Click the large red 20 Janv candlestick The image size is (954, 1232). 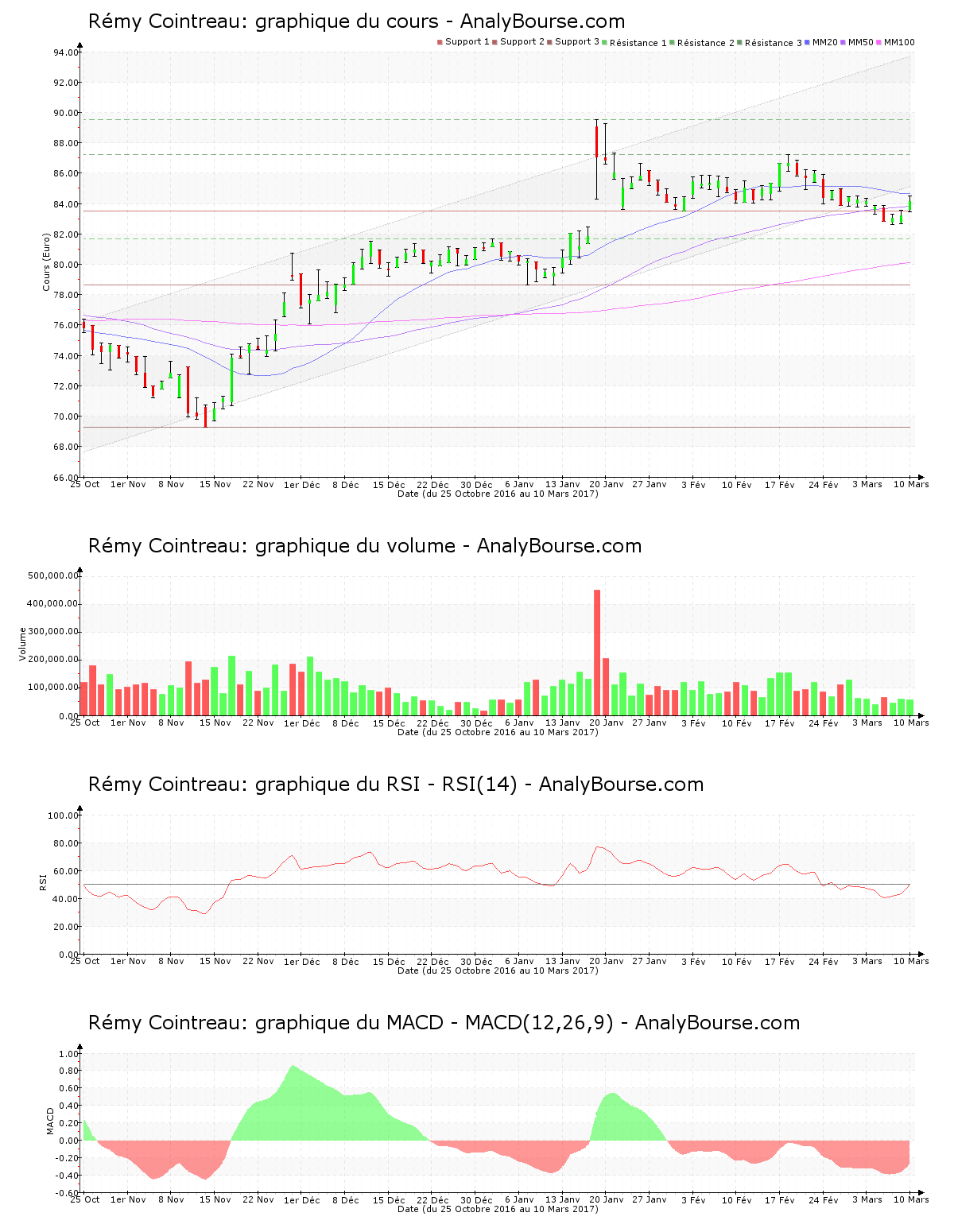(x=597, y=143)
